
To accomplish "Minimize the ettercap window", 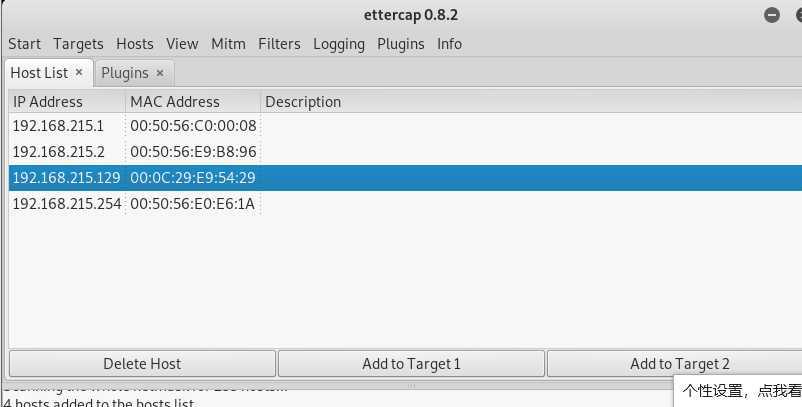I will click(x=772, y=15).
